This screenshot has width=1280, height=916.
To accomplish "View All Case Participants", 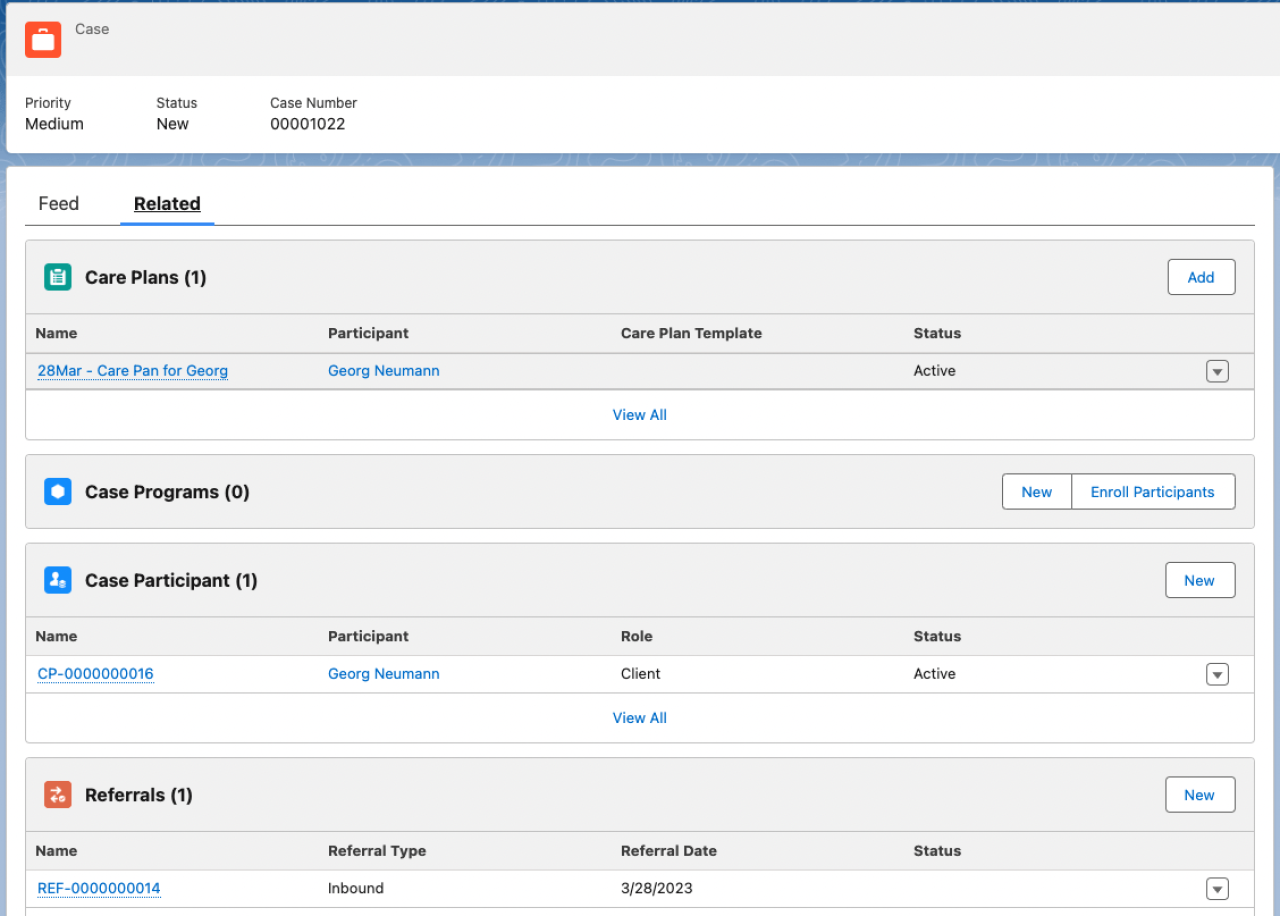I will [x=640, y=718].
